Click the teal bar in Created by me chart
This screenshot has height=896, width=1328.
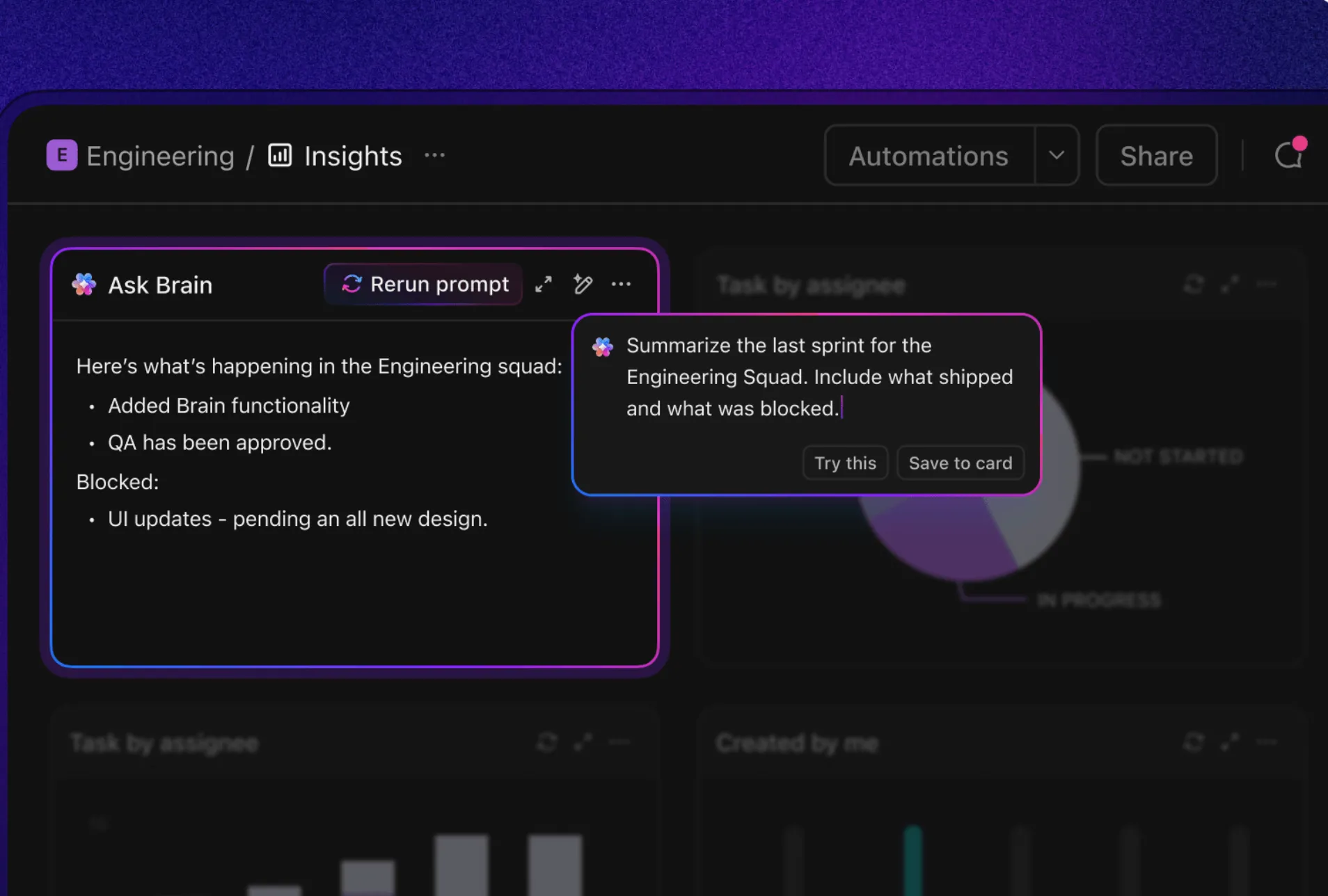(x=912, y=861)
